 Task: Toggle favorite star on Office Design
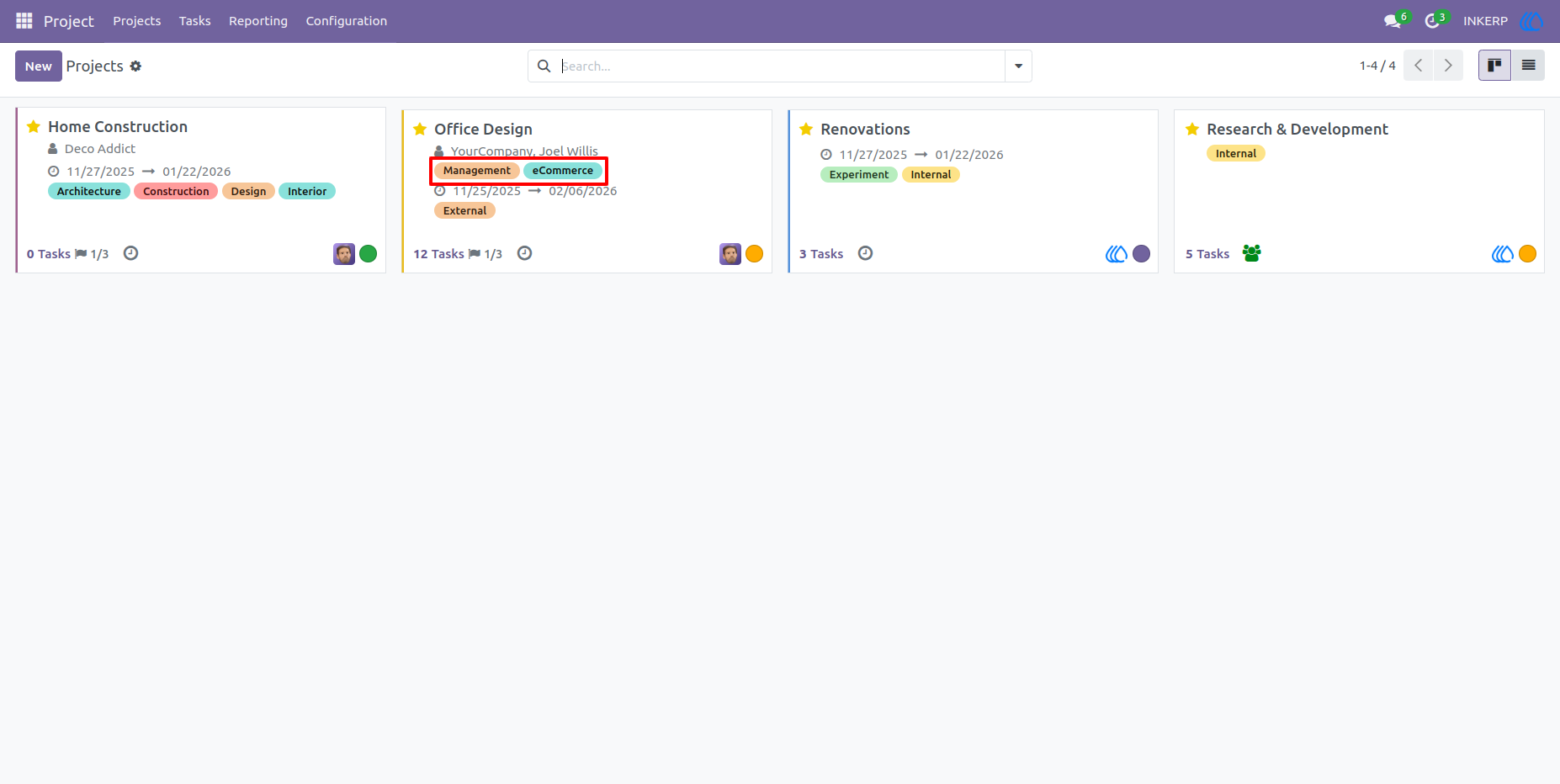click(420, 130)
